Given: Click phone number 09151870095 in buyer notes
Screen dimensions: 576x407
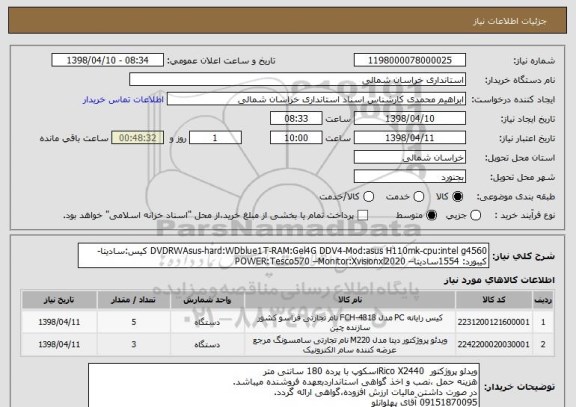Looking at the screenshot, I should coord(449,402).
